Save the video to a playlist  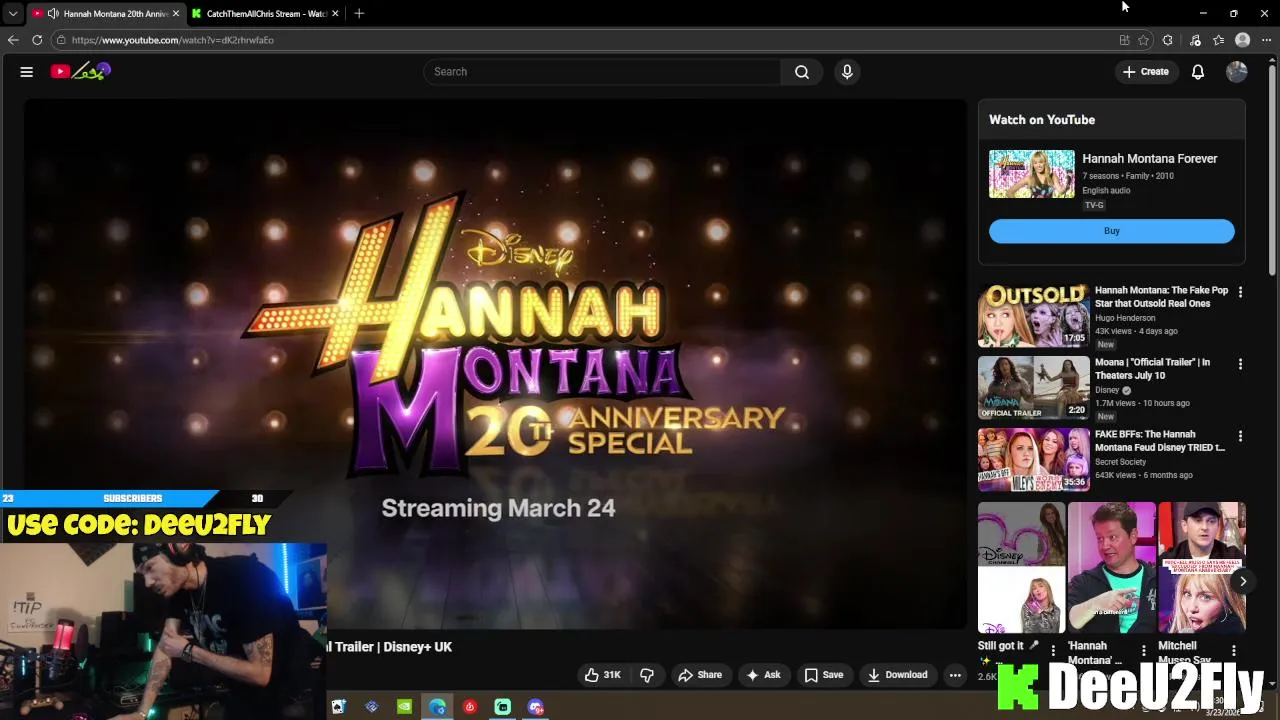824,675
